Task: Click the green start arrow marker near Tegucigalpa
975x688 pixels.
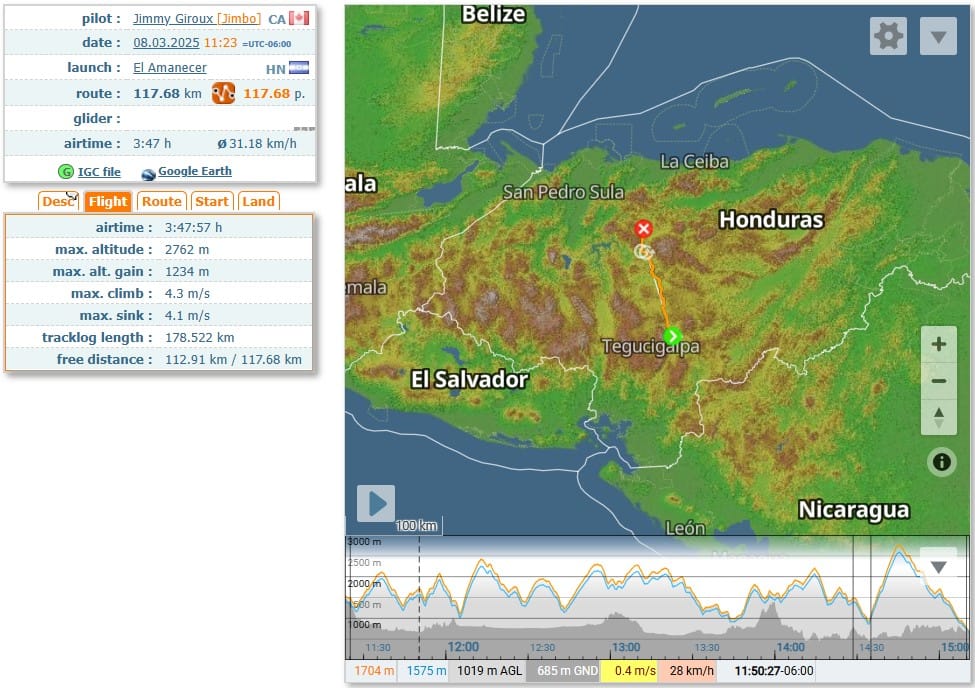Action: (673, 336)
